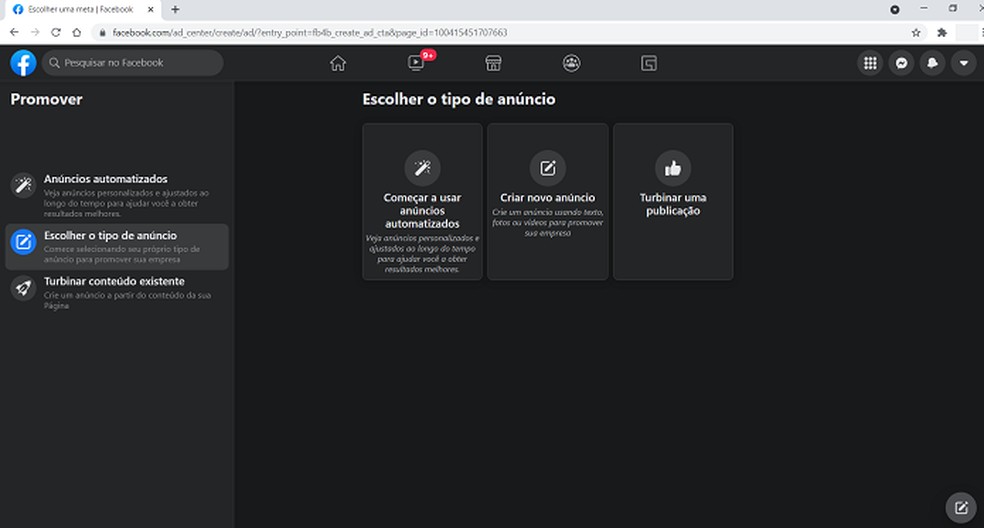Click the blue edit icon in sidebar
The width and height of the screenshot is (984, 528).
pos(23,242)
